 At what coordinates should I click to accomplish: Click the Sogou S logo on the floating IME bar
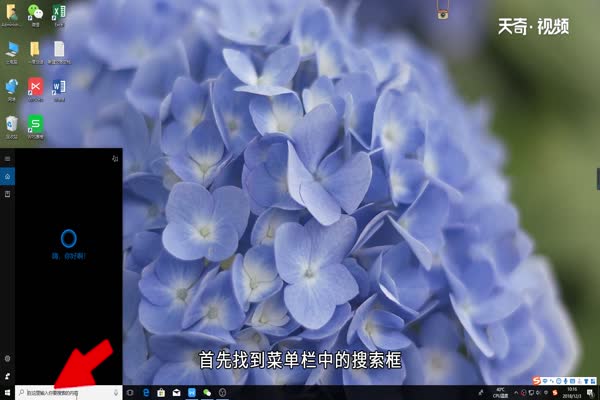(536, 381)
